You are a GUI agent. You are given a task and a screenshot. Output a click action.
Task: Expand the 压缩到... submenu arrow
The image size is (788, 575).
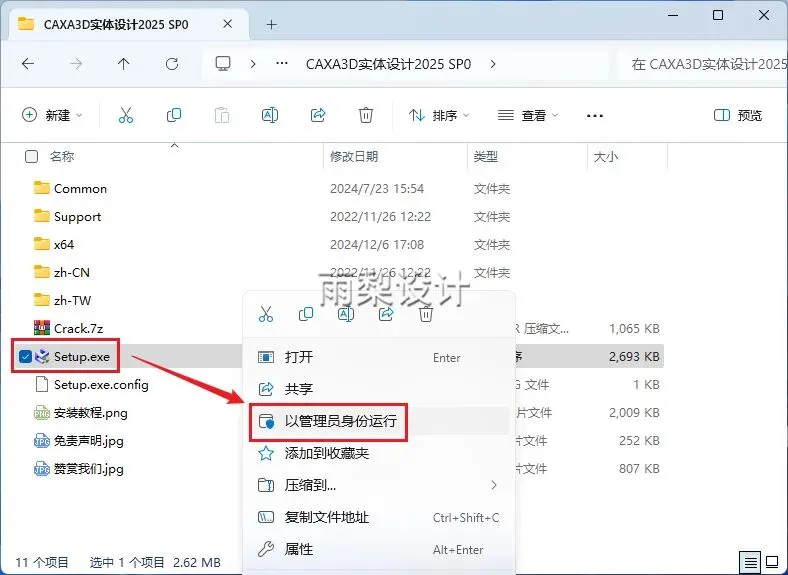click(494, 485)
